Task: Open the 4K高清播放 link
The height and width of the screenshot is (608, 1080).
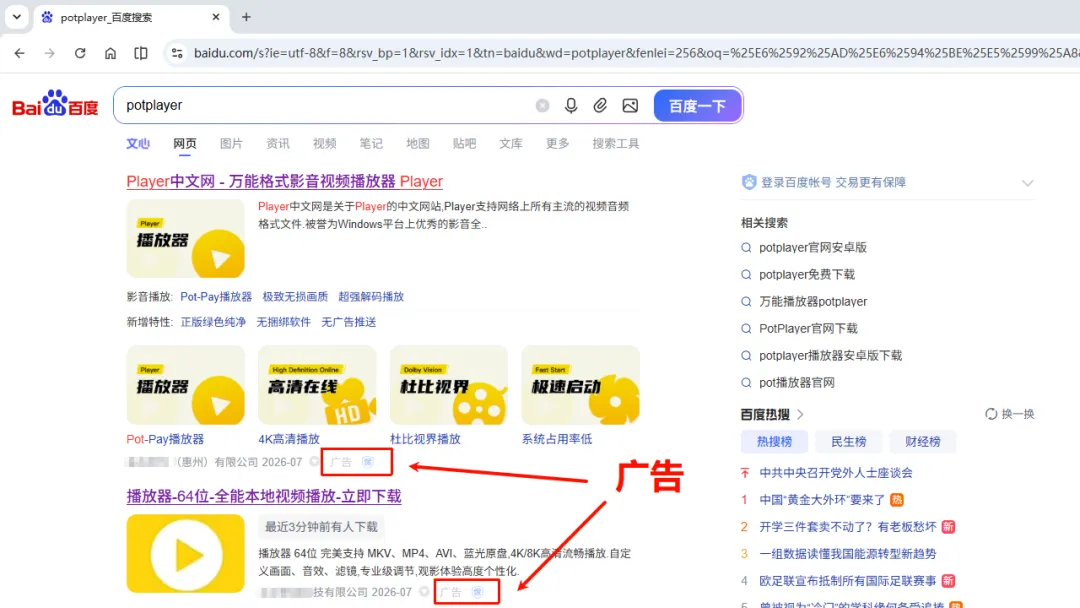Action: point(289,439)
